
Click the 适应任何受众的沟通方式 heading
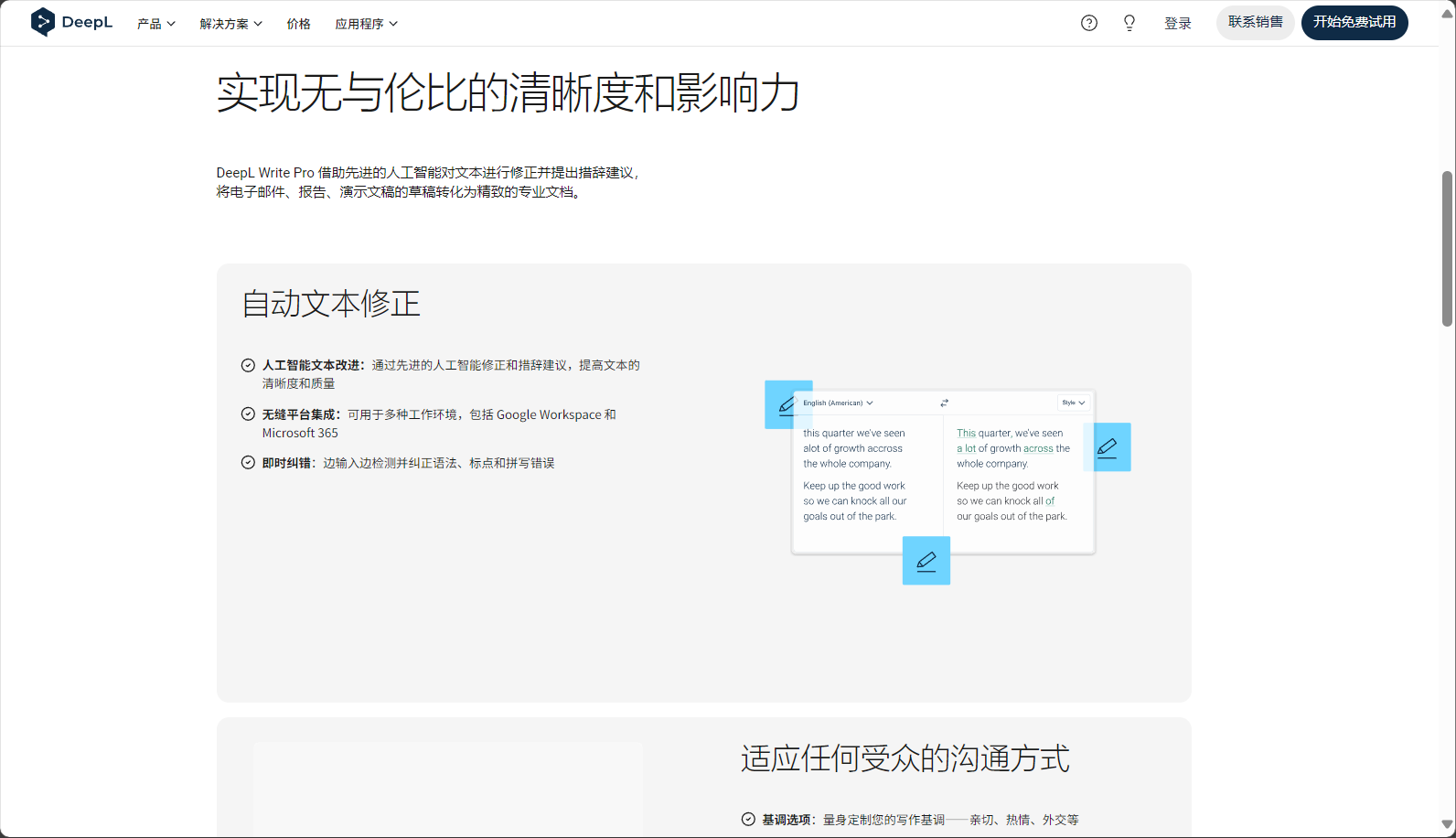pyautogui.click(x=905, y=758)
